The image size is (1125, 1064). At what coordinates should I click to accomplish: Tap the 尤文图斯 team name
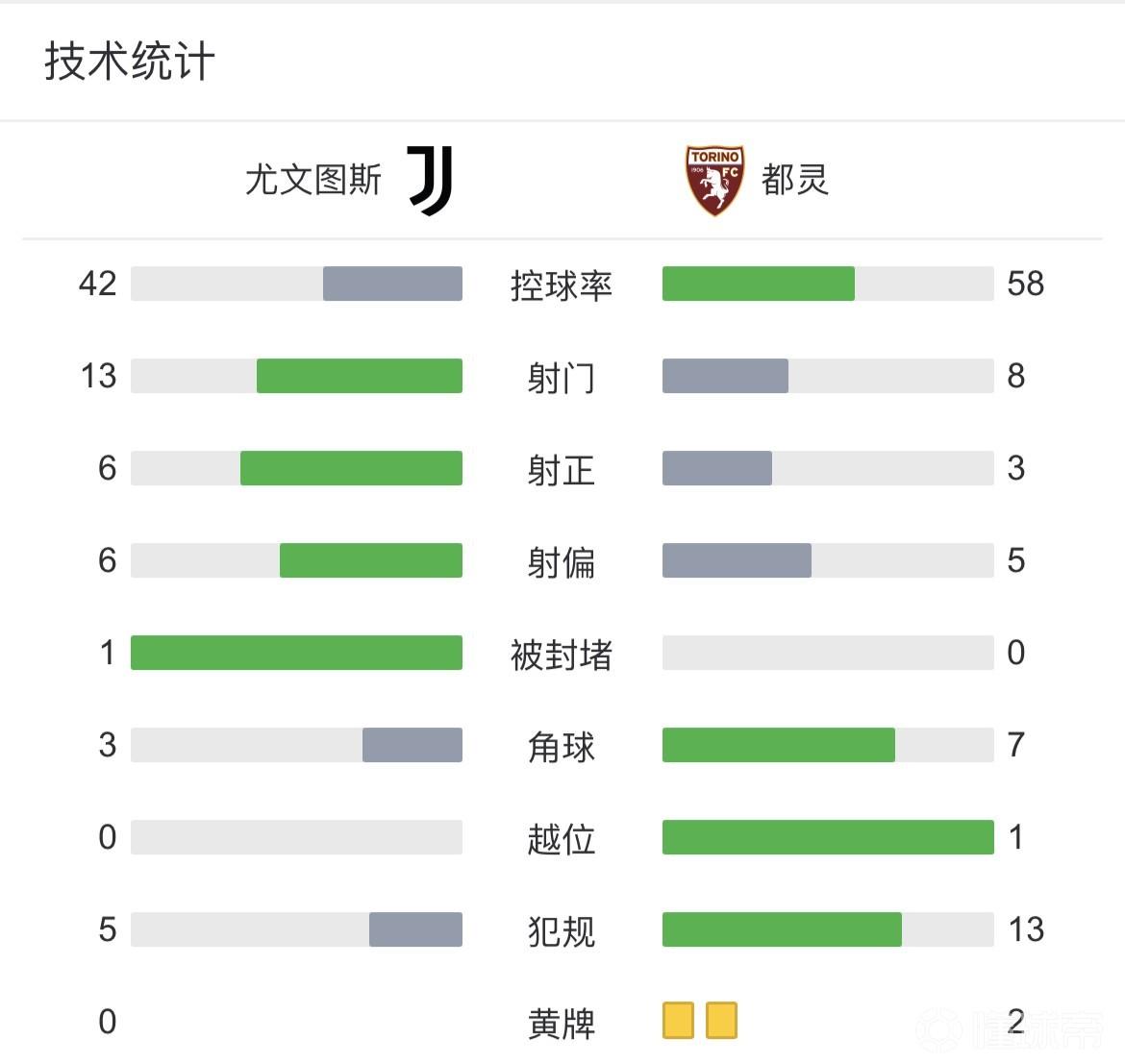[x=313, y=180]
